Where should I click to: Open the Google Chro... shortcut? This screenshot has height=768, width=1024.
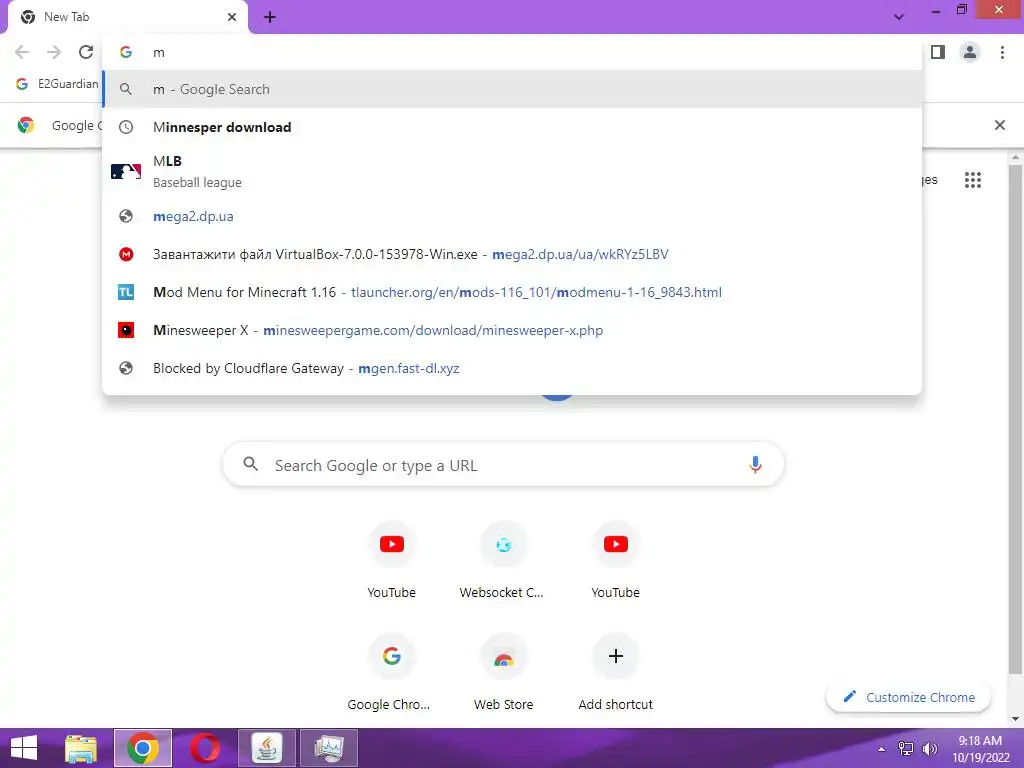[x=391, y=673]
